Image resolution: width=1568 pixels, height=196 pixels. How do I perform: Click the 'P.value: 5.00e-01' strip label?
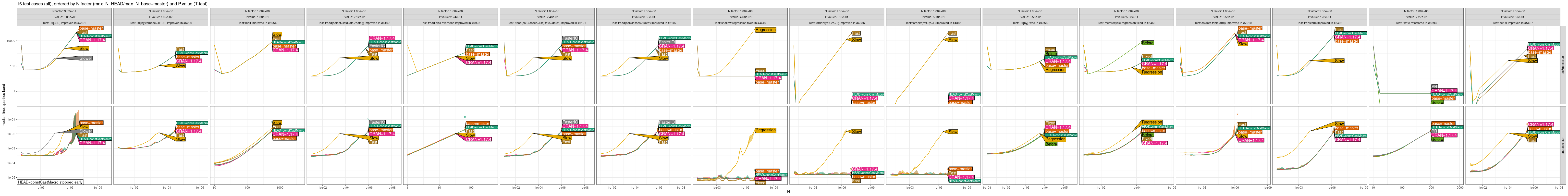point(836,17)
